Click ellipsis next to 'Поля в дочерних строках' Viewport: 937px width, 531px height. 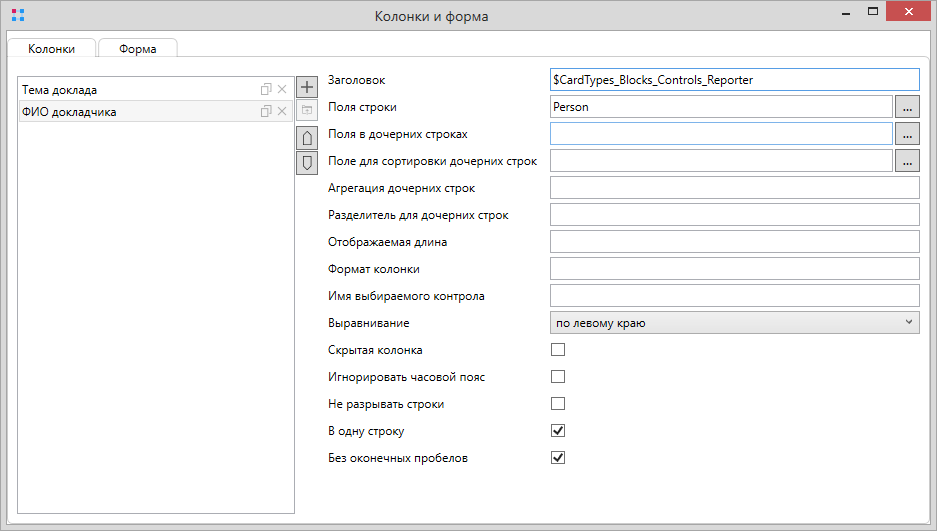[x=907, y=133]
